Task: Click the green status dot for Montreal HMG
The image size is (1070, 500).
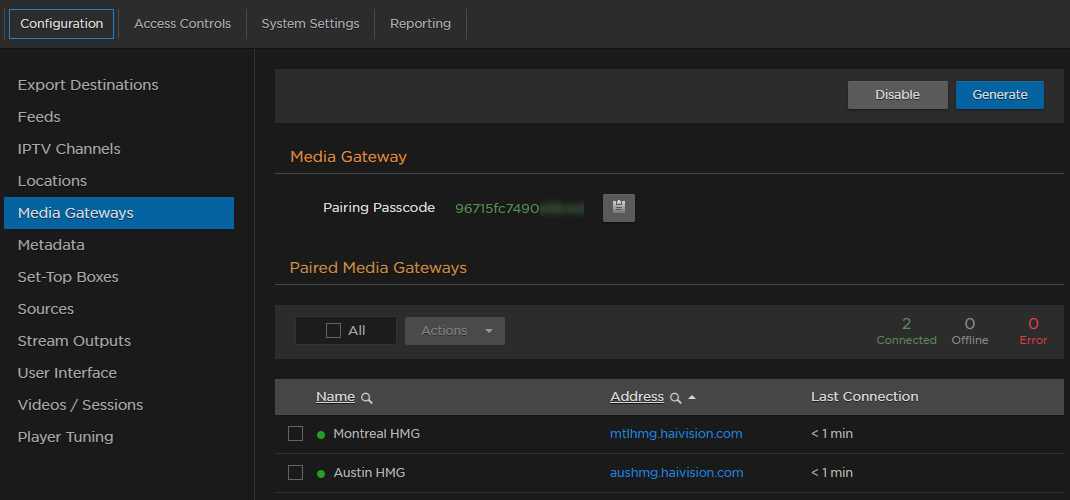Action: [x=321, y=435]
